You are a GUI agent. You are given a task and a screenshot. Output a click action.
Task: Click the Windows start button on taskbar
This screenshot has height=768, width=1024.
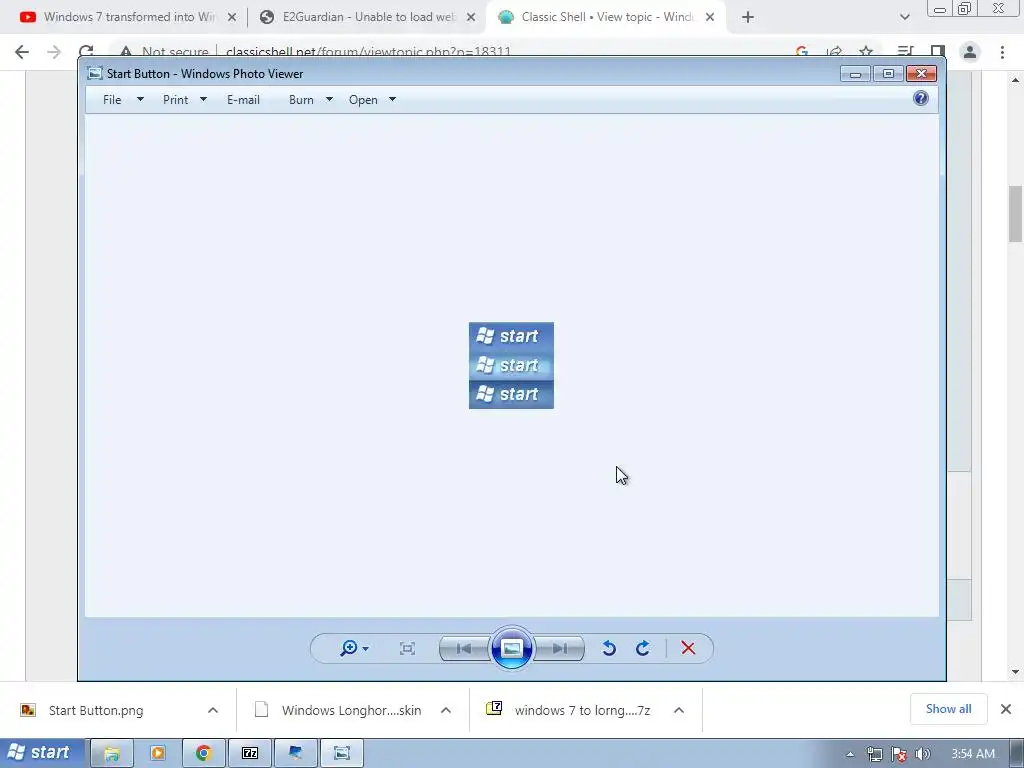coord(42,753)
